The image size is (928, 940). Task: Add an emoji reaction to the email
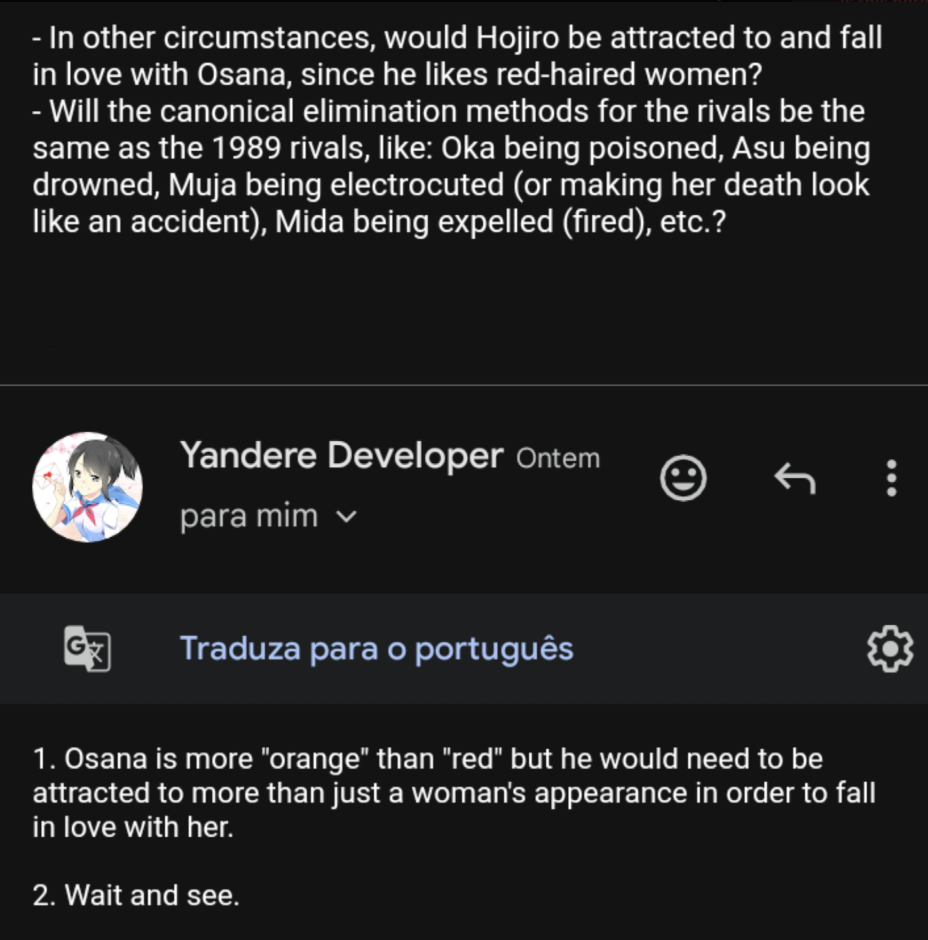683,478
